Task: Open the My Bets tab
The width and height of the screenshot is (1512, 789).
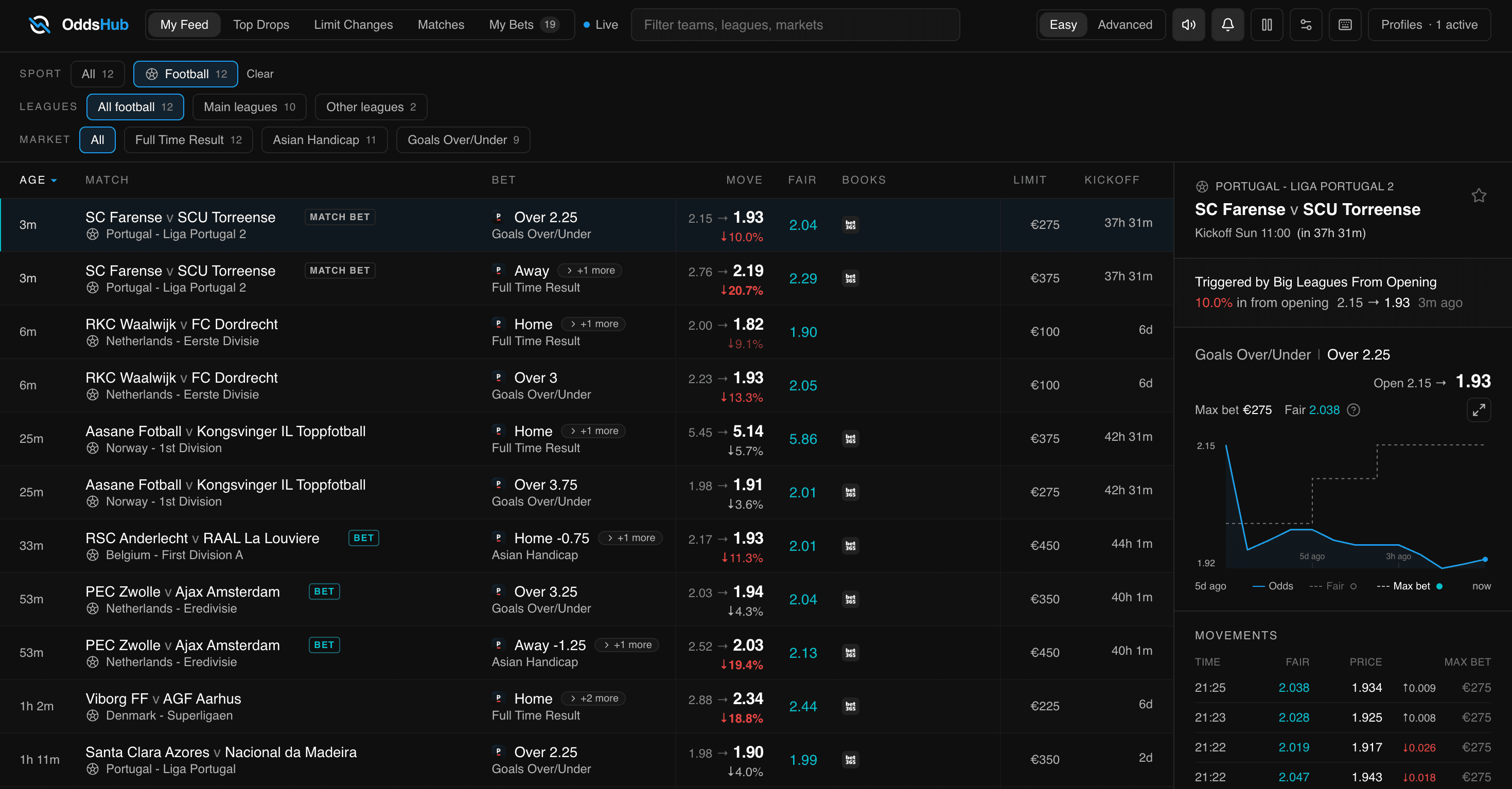Action: [x=523, y=25]
